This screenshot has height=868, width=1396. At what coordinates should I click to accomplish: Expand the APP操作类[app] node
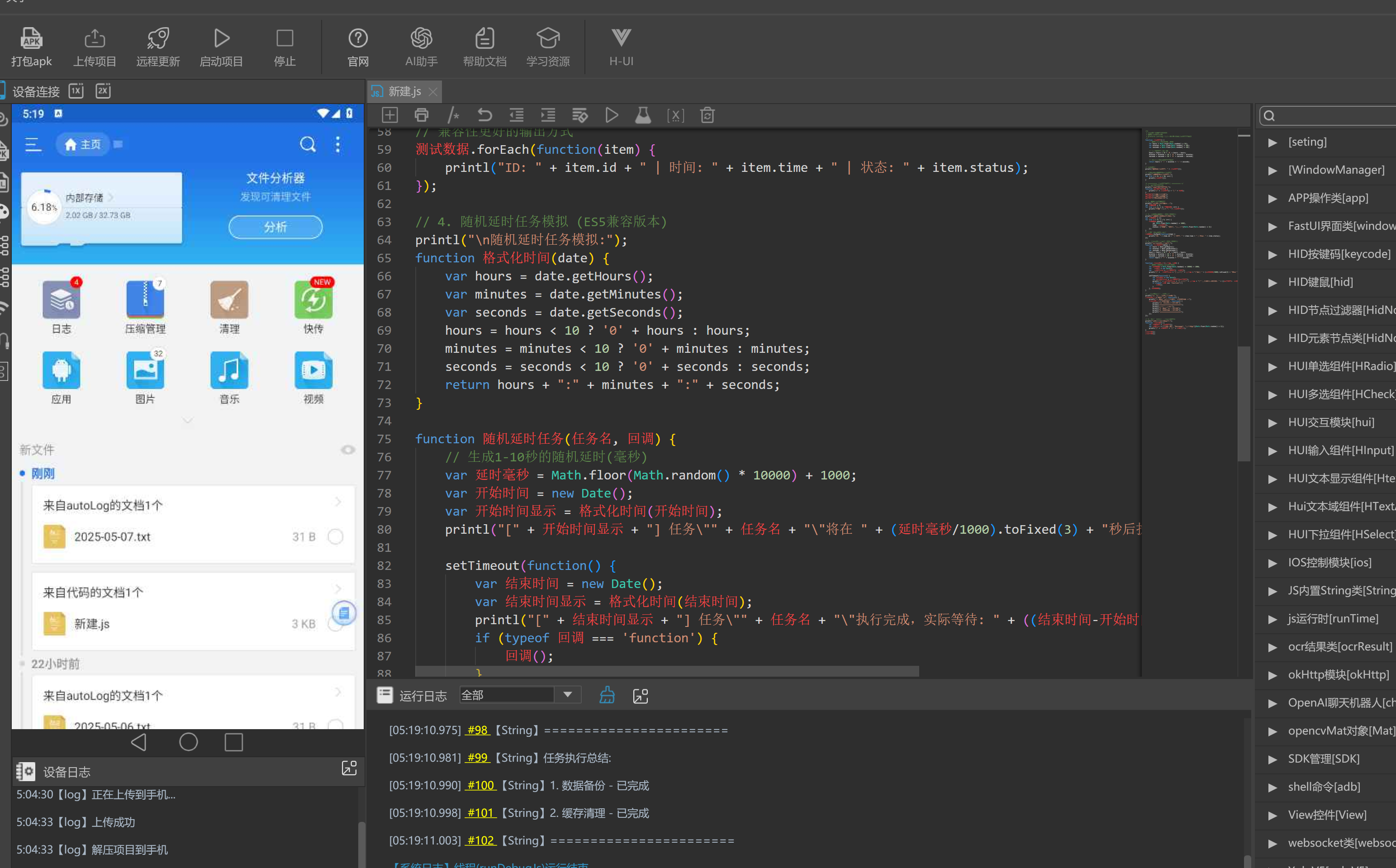[1273, 199]
